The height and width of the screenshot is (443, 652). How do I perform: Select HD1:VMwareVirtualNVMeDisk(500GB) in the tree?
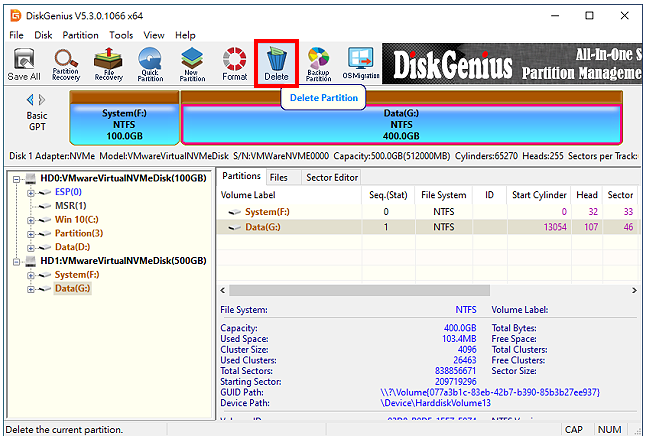123,261
